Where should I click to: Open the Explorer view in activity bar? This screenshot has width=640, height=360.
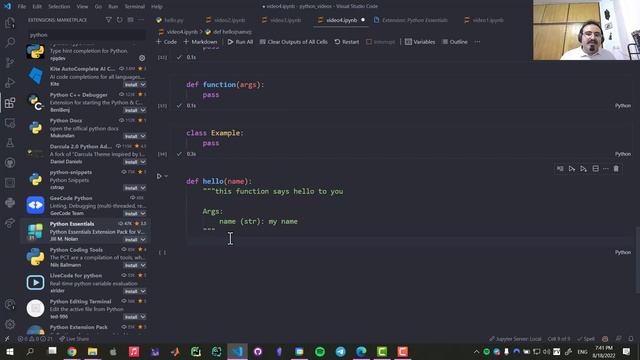(10, 22)
